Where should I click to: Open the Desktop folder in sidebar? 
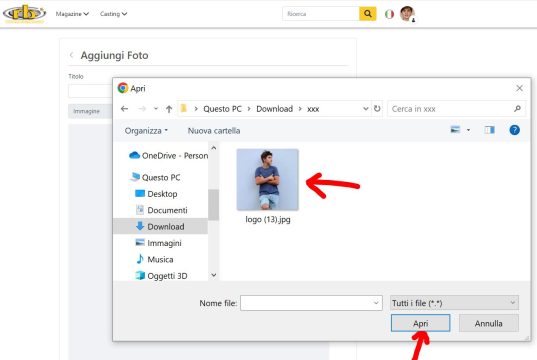(156, 194)
